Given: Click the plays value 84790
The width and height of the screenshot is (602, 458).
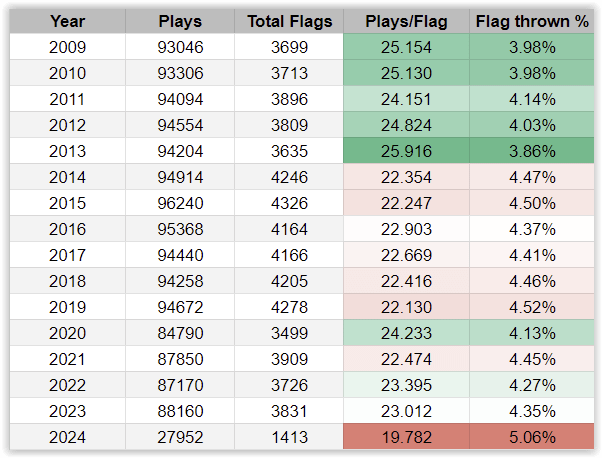Looking at the screenshot, I should (x=180, y=333).
